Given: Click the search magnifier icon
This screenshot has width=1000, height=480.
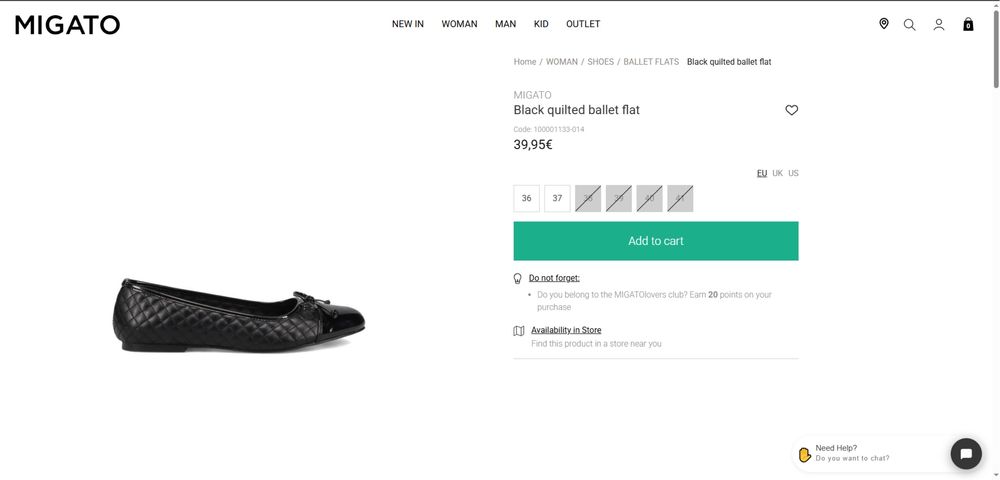Looking at the screenshot, I should click(x=910, y=25).
